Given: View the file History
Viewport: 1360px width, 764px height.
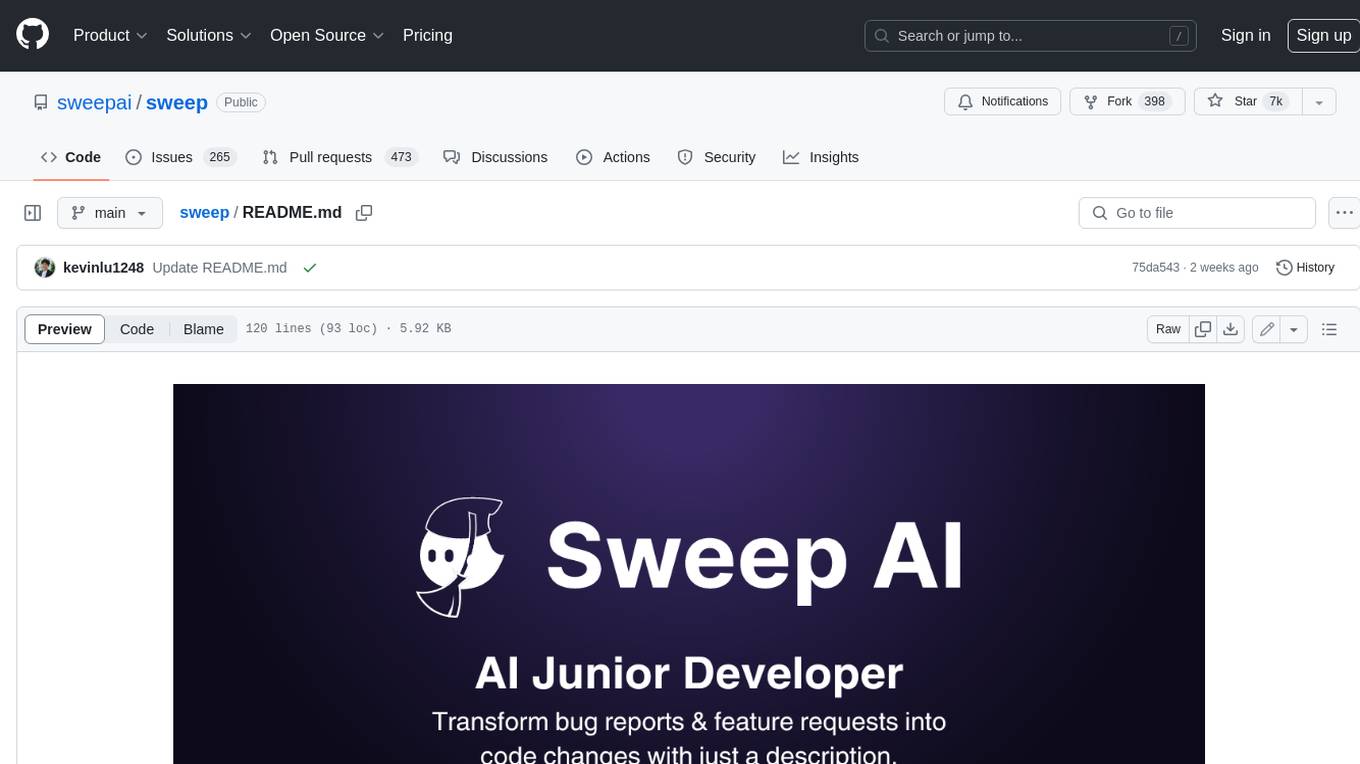Looking at the screenshot, I should click(1305, 268).
